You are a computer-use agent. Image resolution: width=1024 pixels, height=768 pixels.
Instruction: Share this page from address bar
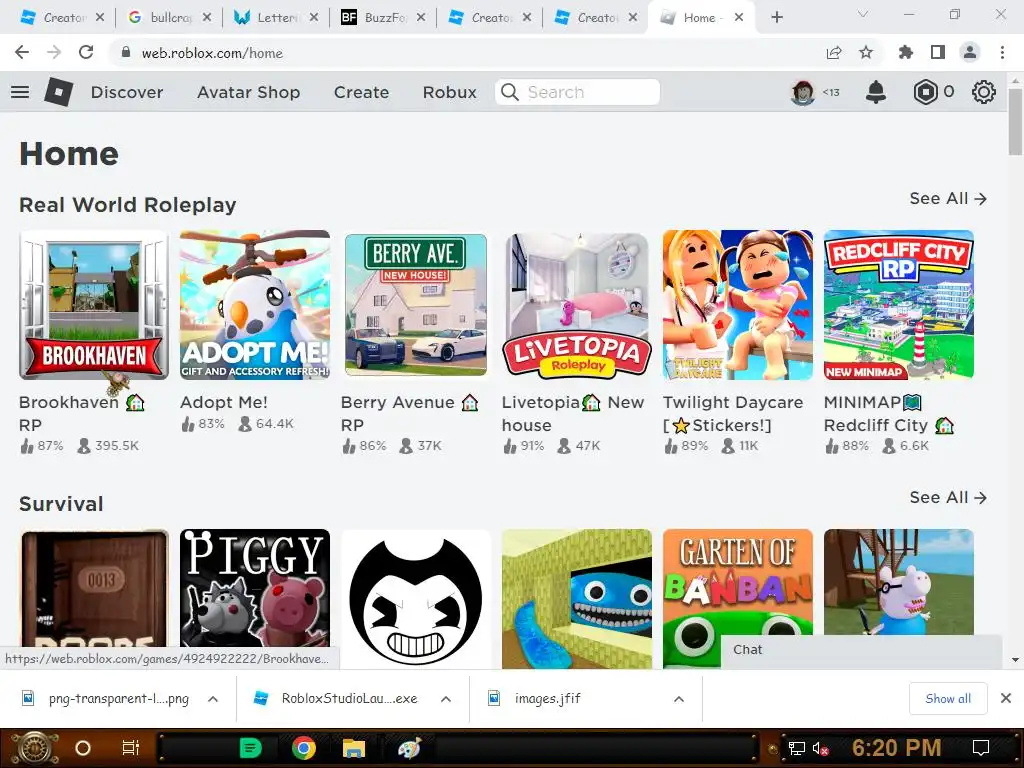[x=834, y=52]
